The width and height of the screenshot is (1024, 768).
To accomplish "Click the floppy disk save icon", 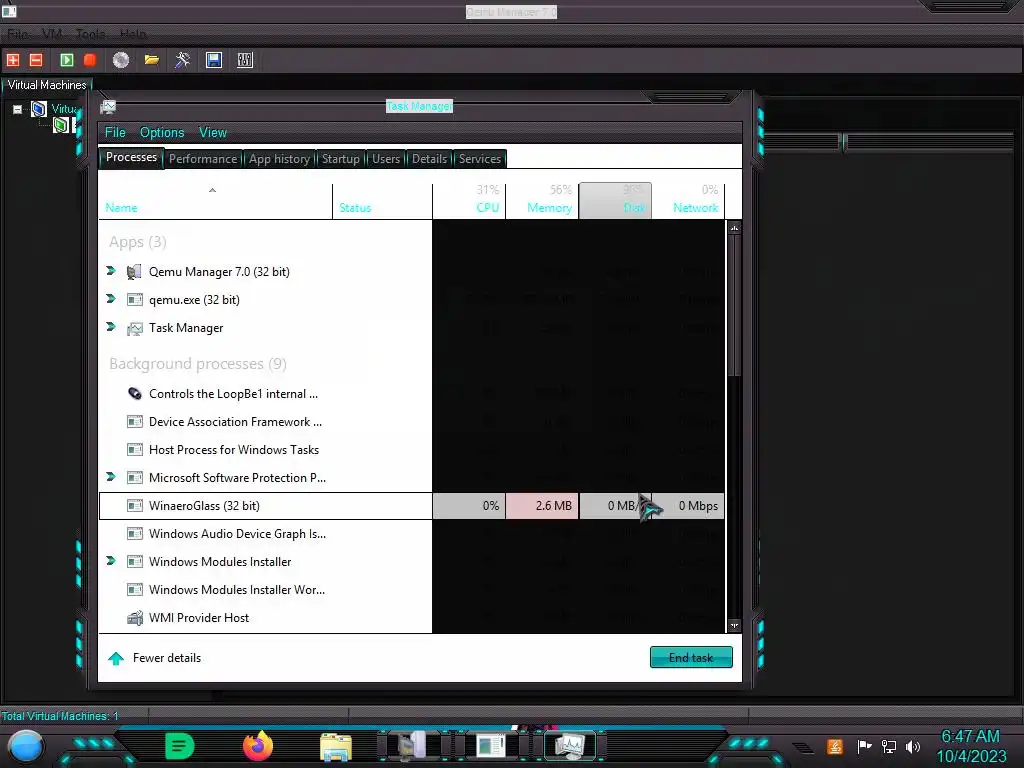I will [214, 60].
